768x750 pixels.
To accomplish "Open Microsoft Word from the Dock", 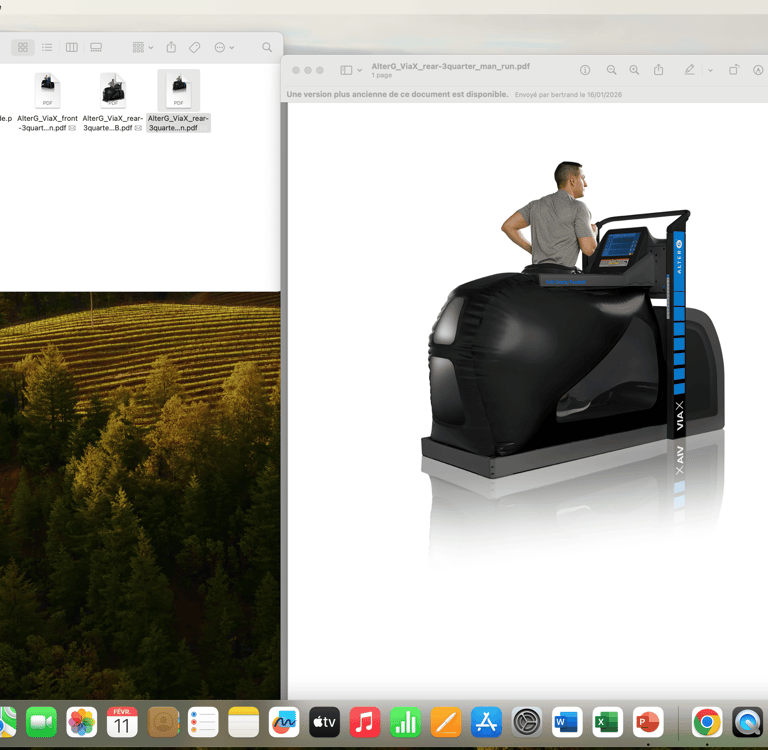I will click(567, 722).
